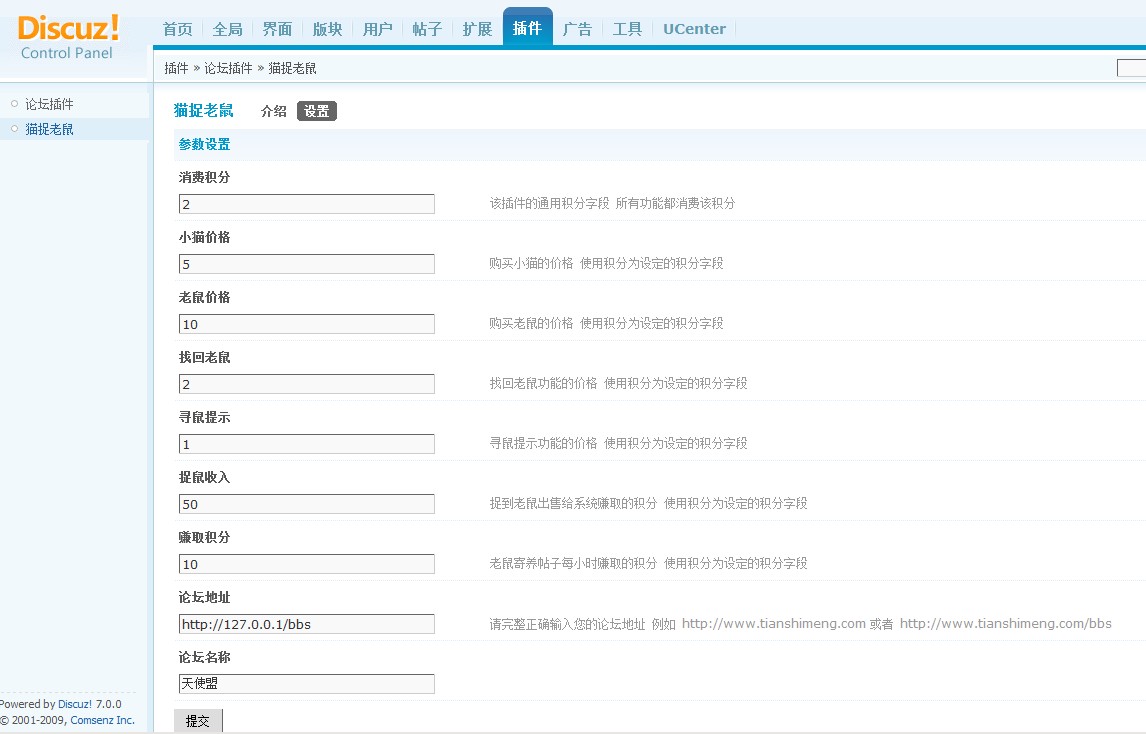This screenshot has width=1146, height=734.
Task: Click the breadcrumb text 插件 » 论坛插件 » 猫捉老鼠
Action: [240, 68]
